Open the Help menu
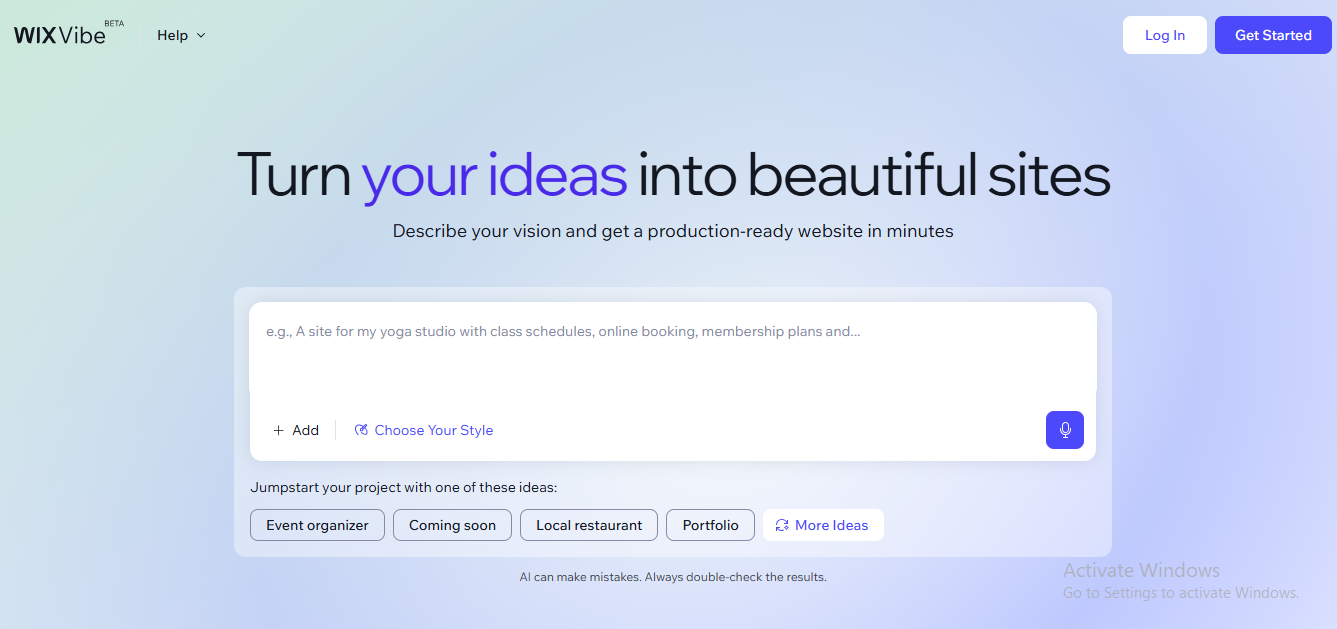The width and height of the screenshot is (1337, 629). (172, 35)
